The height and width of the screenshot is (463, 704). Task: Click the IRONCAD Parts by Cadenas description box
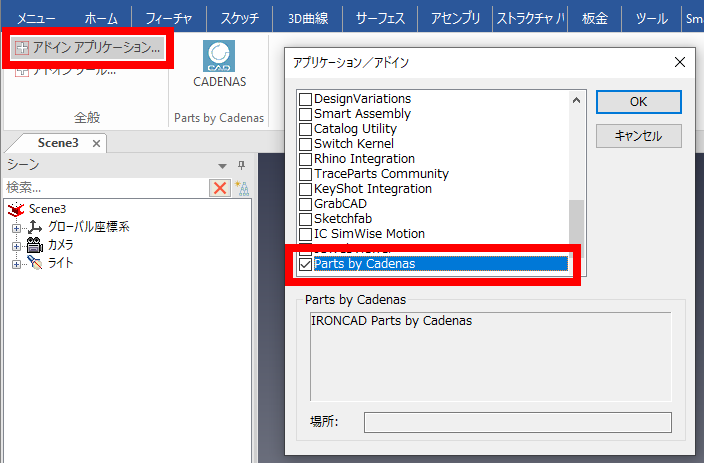(491, 357)
